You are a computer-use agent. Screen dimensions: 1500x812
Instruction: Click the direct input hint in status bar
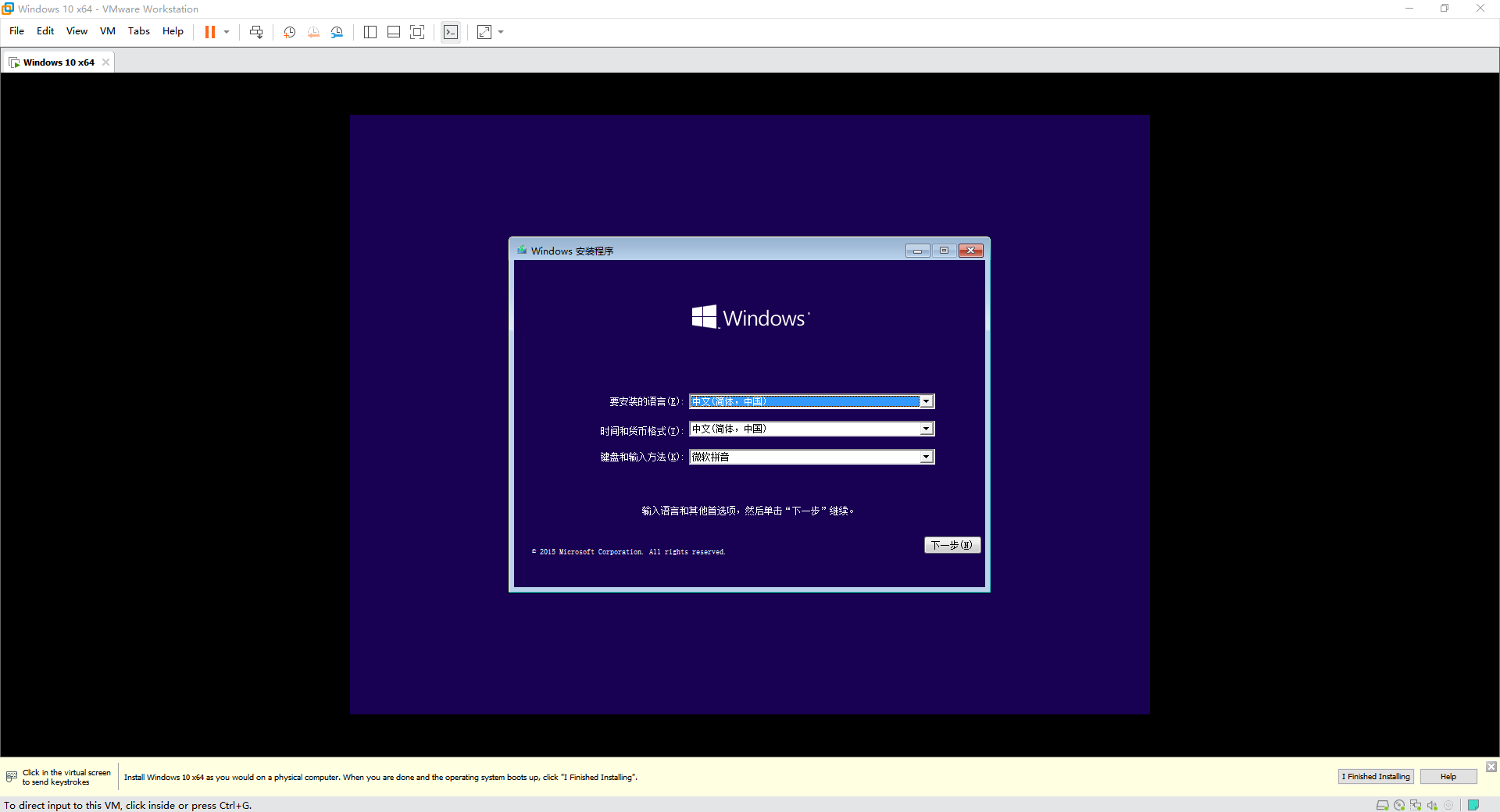point(127,805)
